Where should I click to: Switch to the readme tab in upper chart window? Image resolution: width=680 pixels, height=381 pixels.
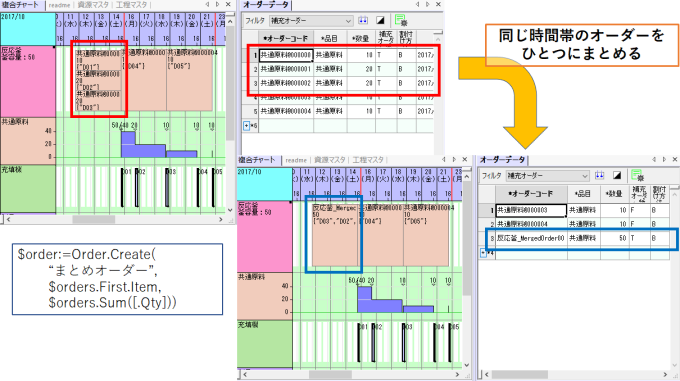pos(59,5)
